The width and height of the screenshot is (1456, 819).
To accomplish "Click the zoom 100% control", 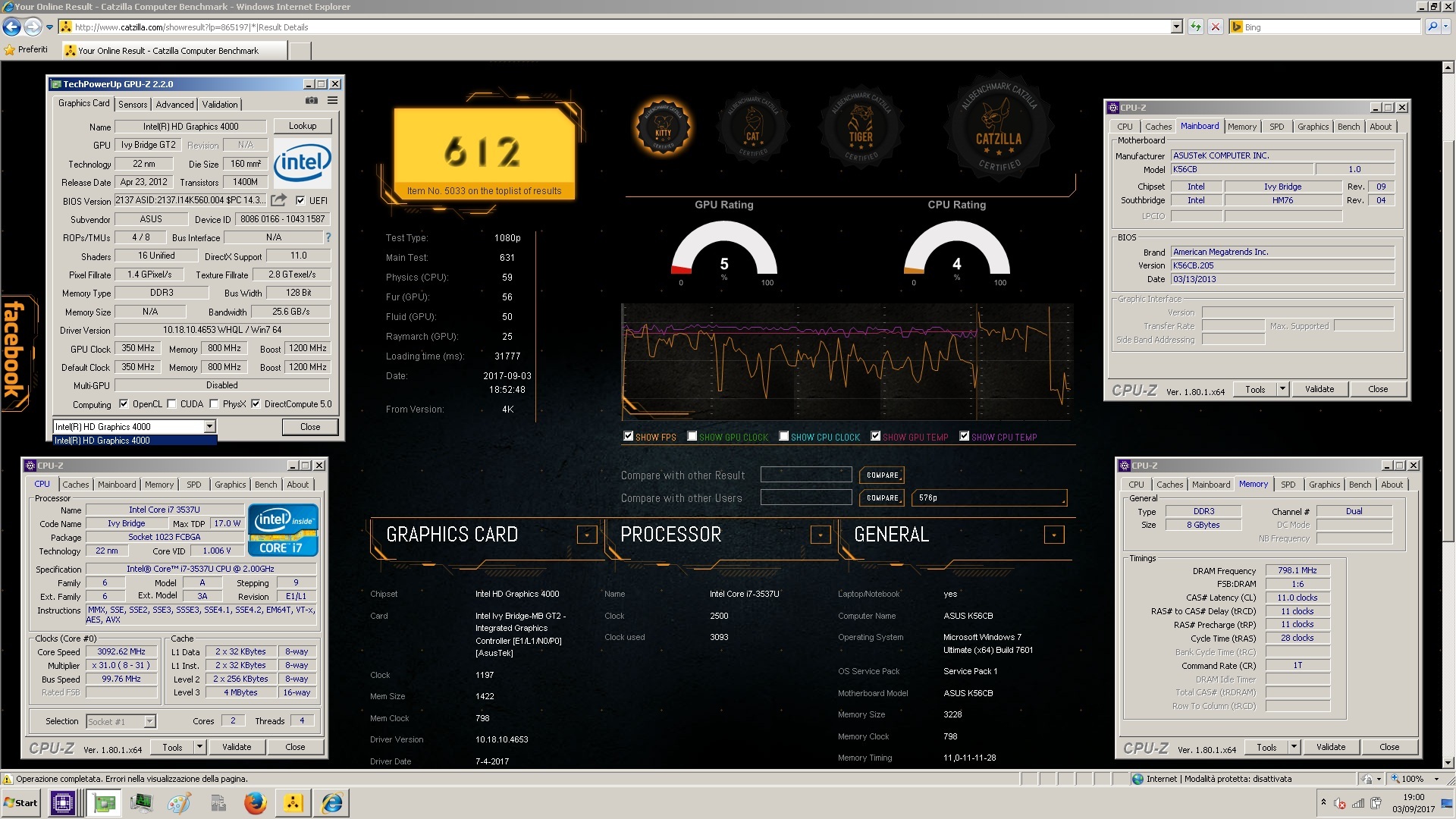I will point(1412,779).
